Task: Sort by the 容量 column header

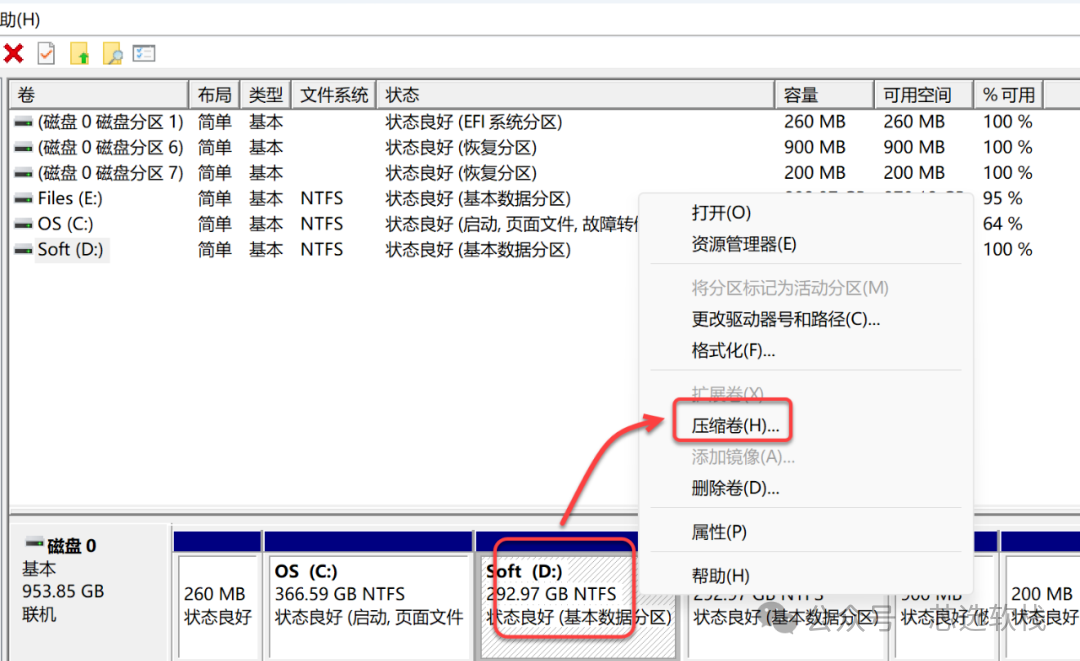Action: coord(824,95)
